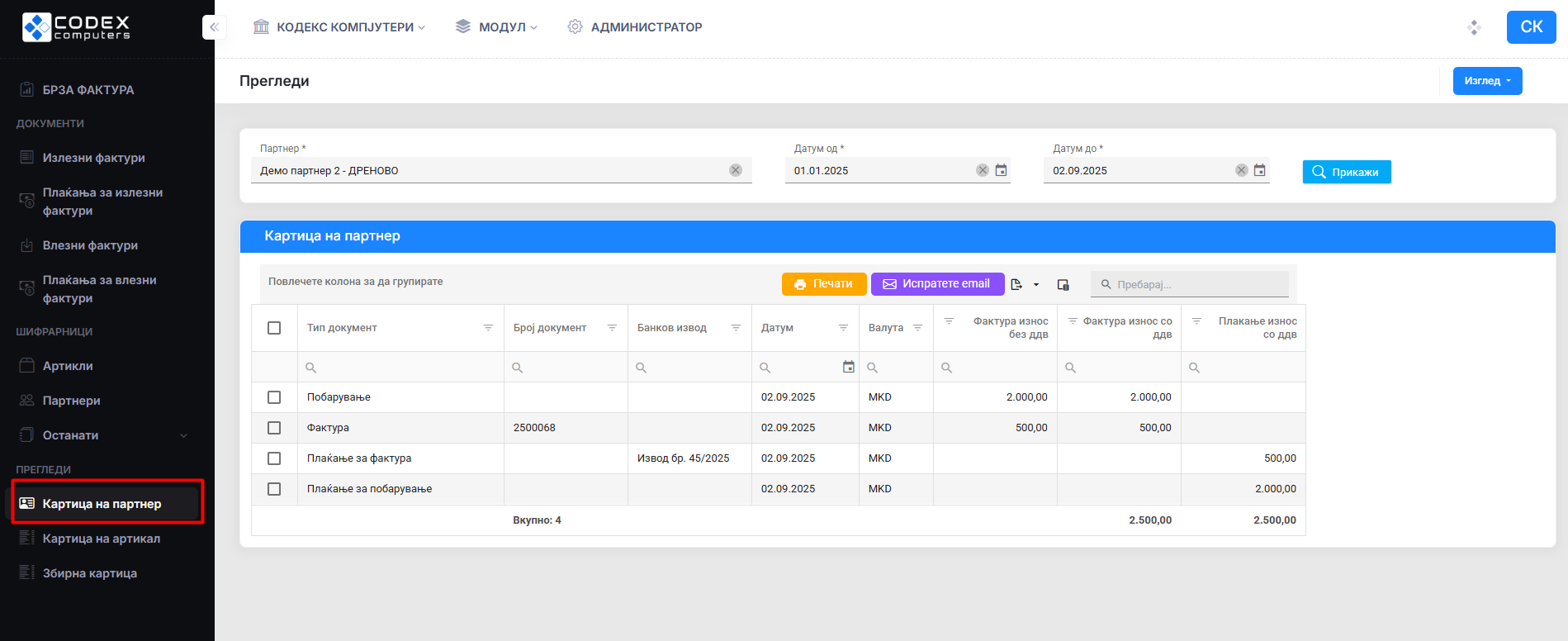Image resolution: width=1568 pixels, height=641 pixels.
Task: Click calendar icon in Датум filter row
Action: 848,367
